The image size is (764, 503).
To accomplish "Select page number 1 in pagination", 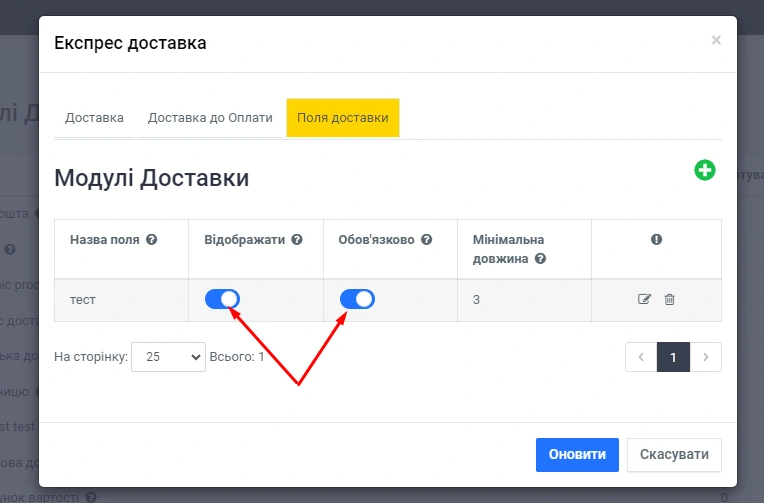I will point(673,357).
